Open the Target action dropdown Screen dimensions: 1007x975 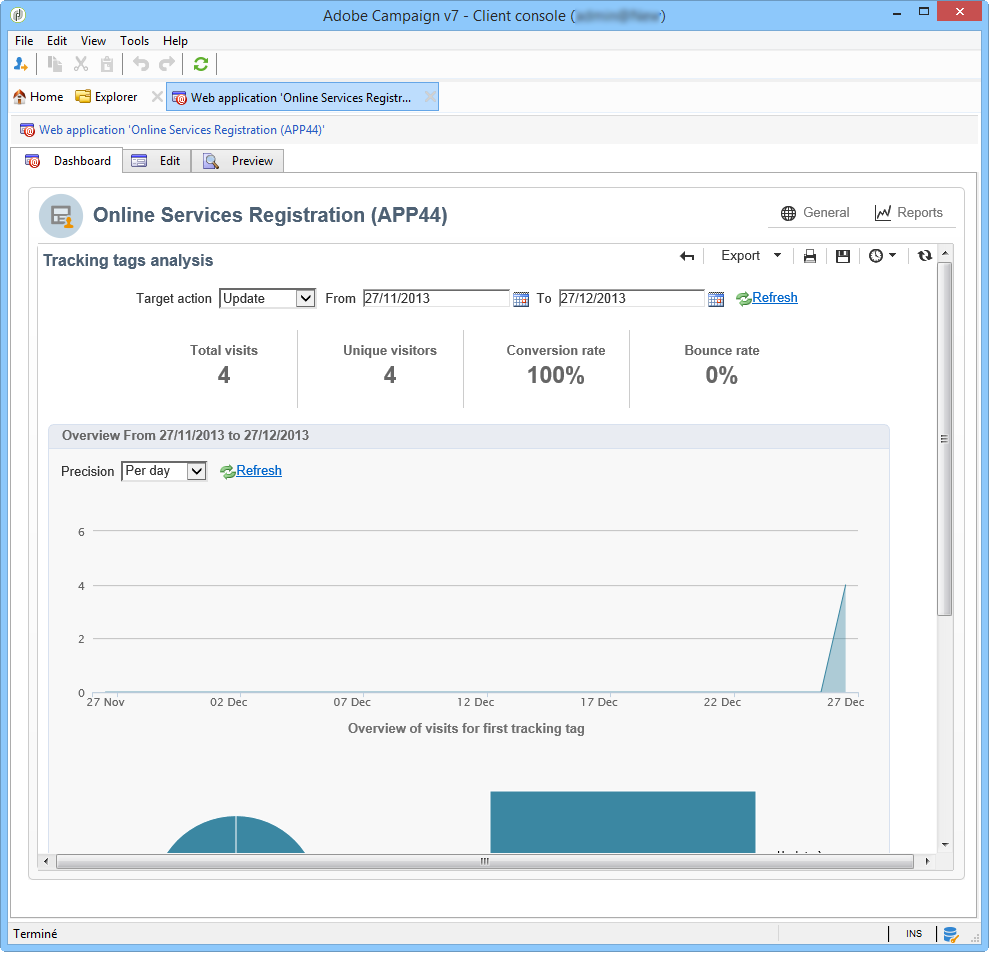tap(267, 299)
